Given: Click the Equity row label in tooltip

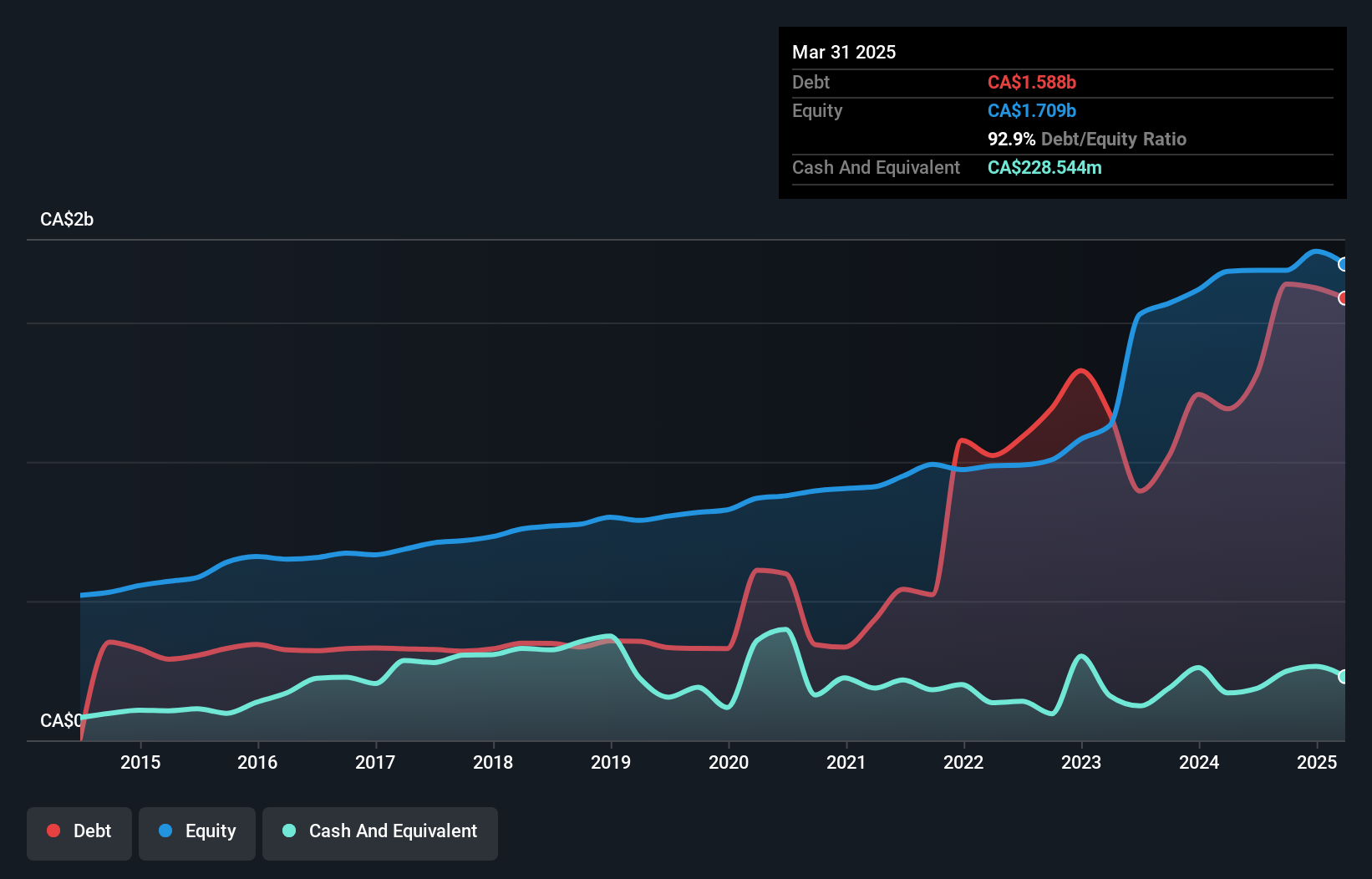Looking at the screenshot, I should (x=817, y=111).
